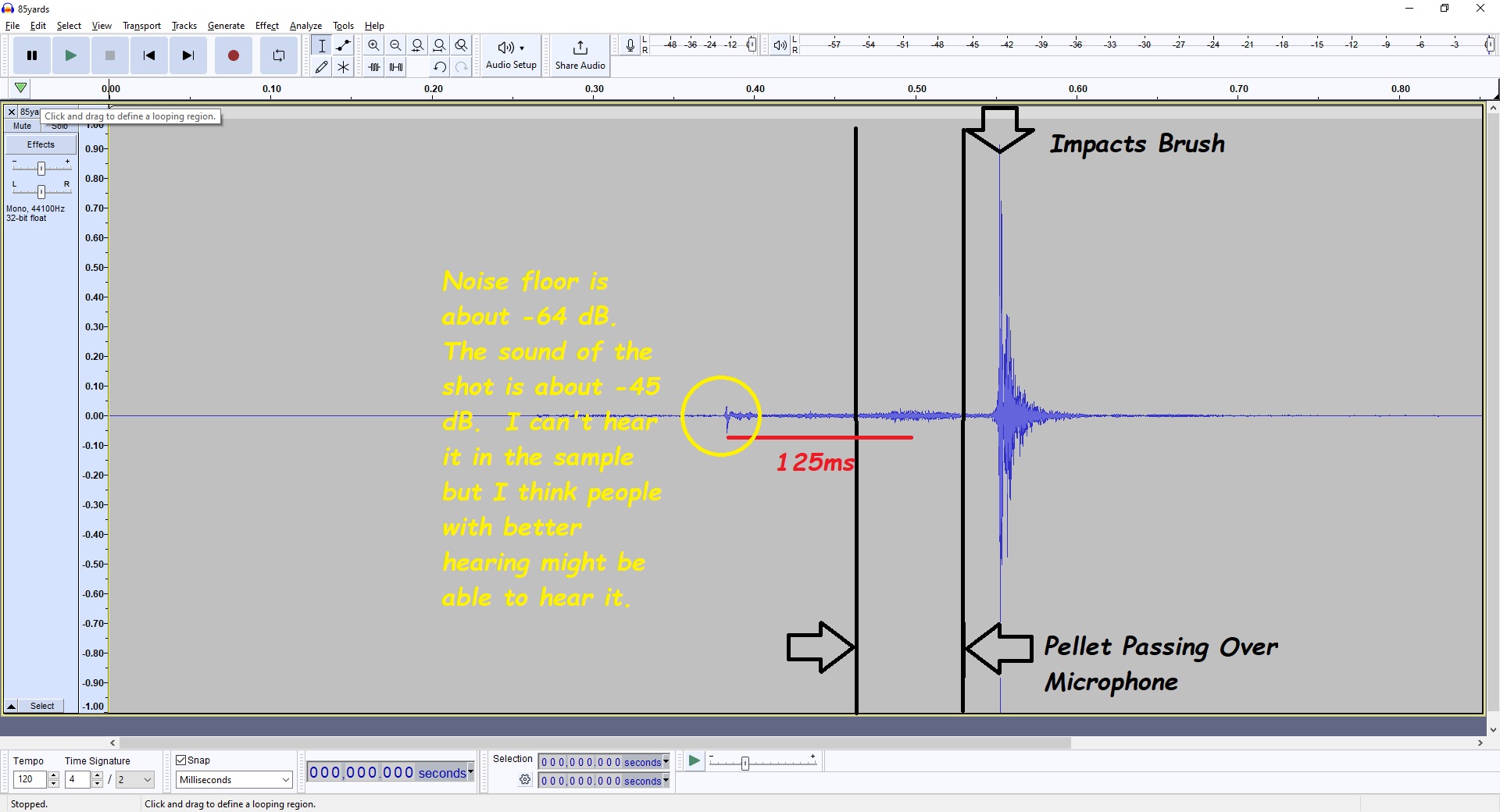
Task: Adjust the playback meter level slider
Action: [1490, 45]
